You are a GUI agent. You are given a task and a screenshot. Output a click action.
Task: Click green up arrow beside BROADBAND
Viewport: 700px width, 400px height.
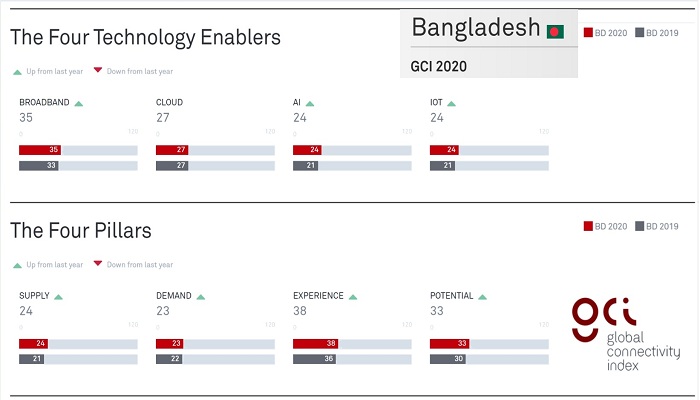pos(78,103)
